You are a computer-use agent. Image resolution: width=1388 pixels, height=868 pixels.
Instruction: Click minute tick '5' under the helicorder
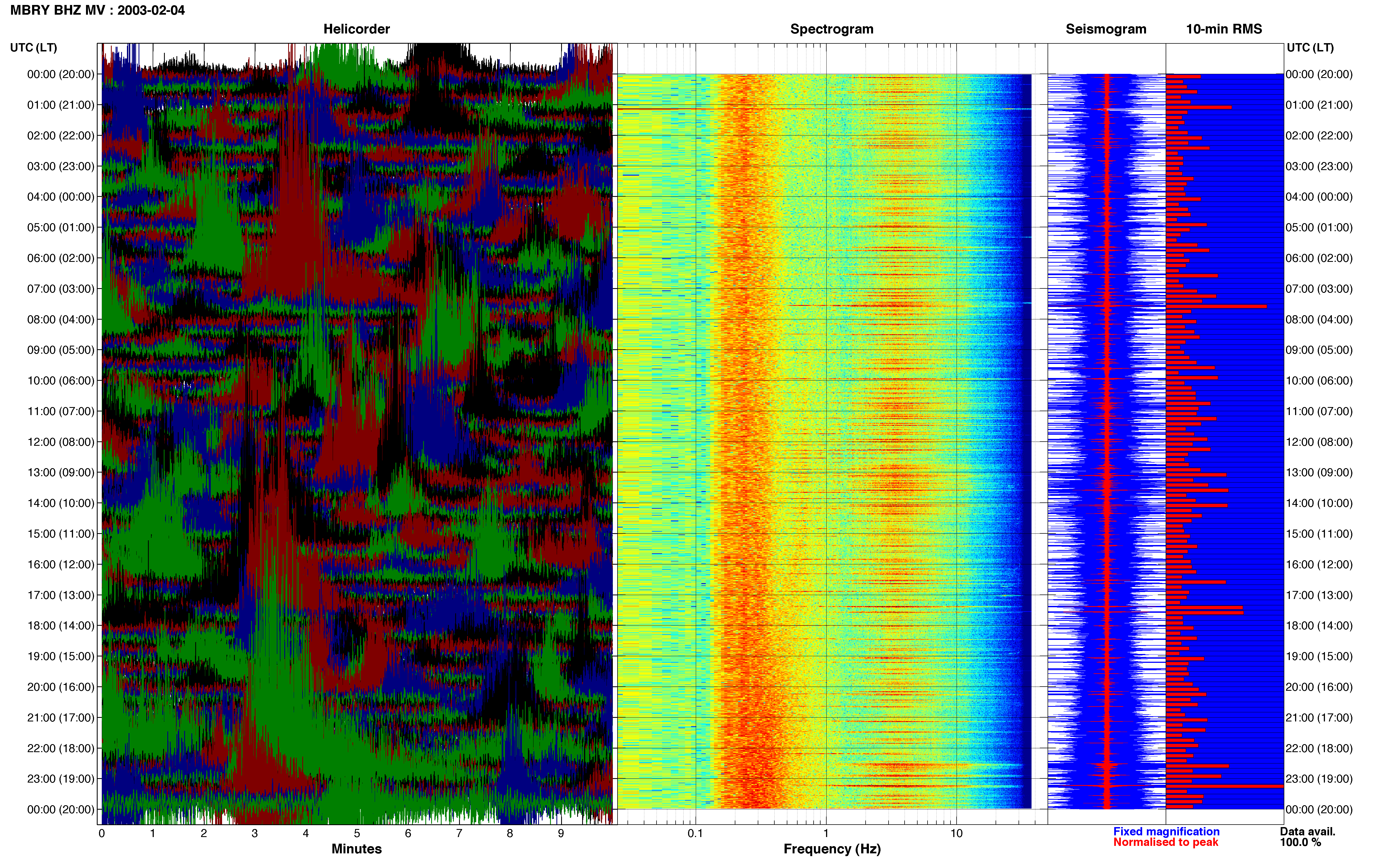pyautogui.click(x=357, y=833)
